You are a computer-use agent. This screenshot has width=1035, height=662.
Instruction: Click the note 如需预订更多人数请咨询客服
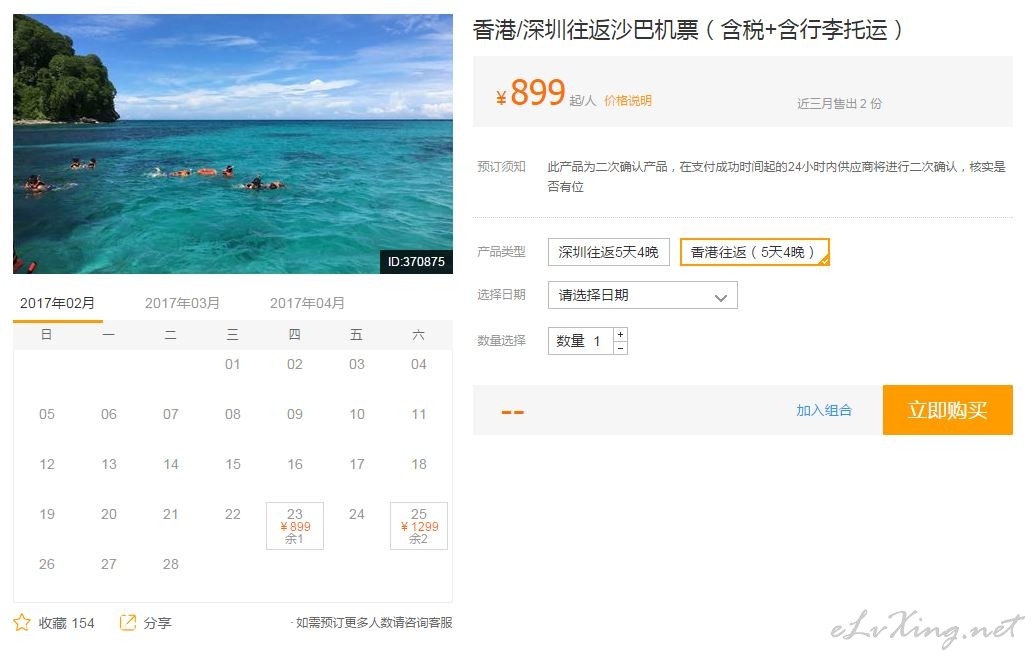click(x=374, y=622)
